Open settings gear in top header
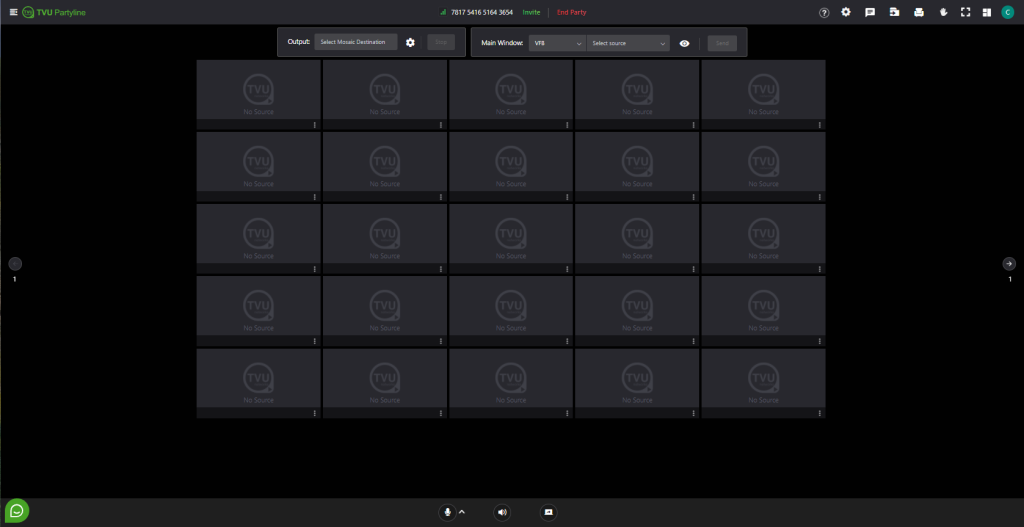 (x=846, y=12)
